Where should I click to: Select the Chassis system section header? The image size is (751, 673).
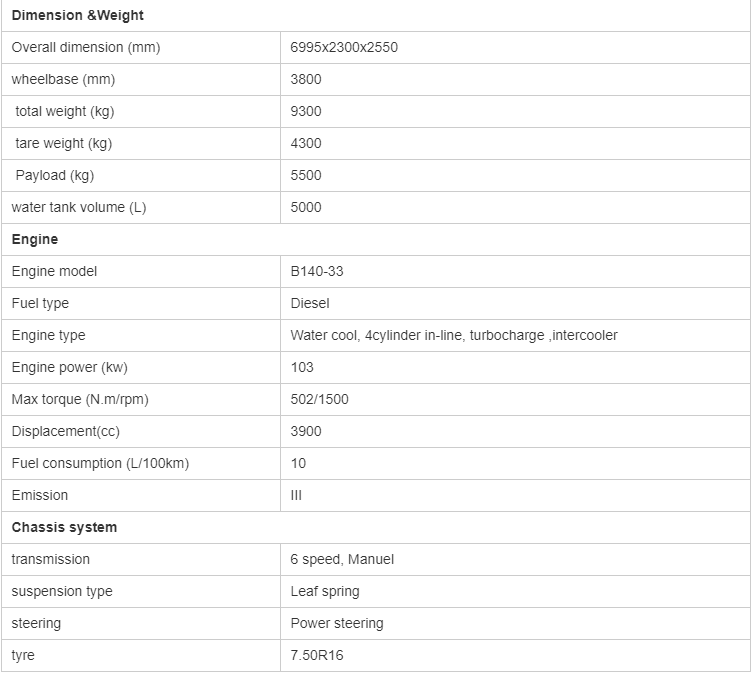(x=64, y=527)
